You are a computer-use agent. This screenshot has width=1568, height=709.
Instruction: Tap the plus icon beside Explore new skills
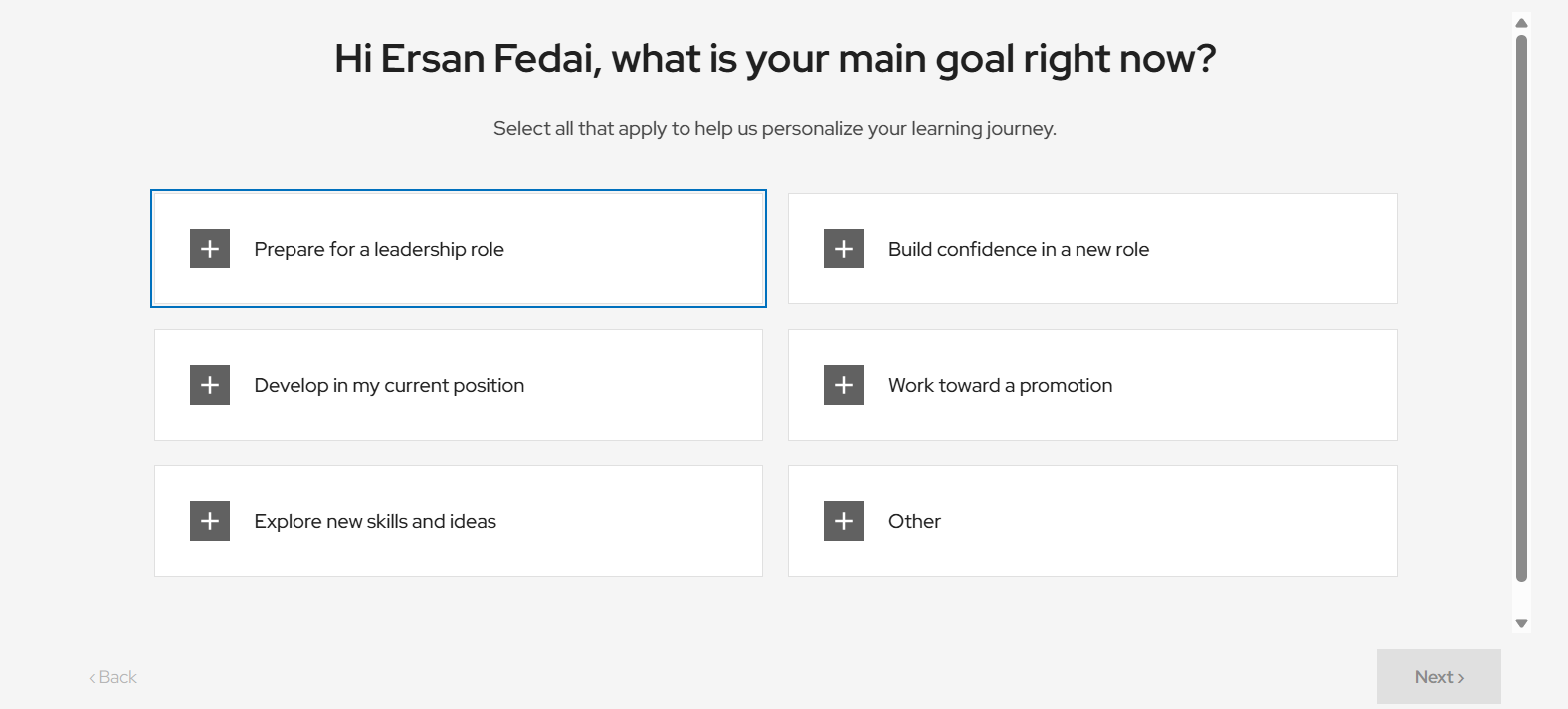click(210, 521)
